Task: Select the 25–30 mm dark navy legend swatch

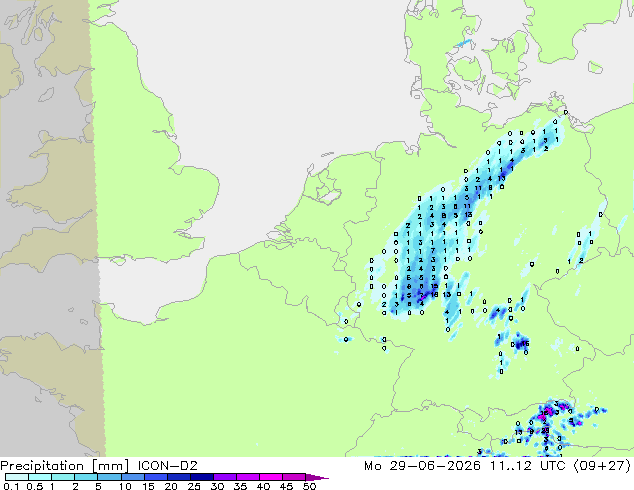Action: pyautogui.click(x=202, y=477)
